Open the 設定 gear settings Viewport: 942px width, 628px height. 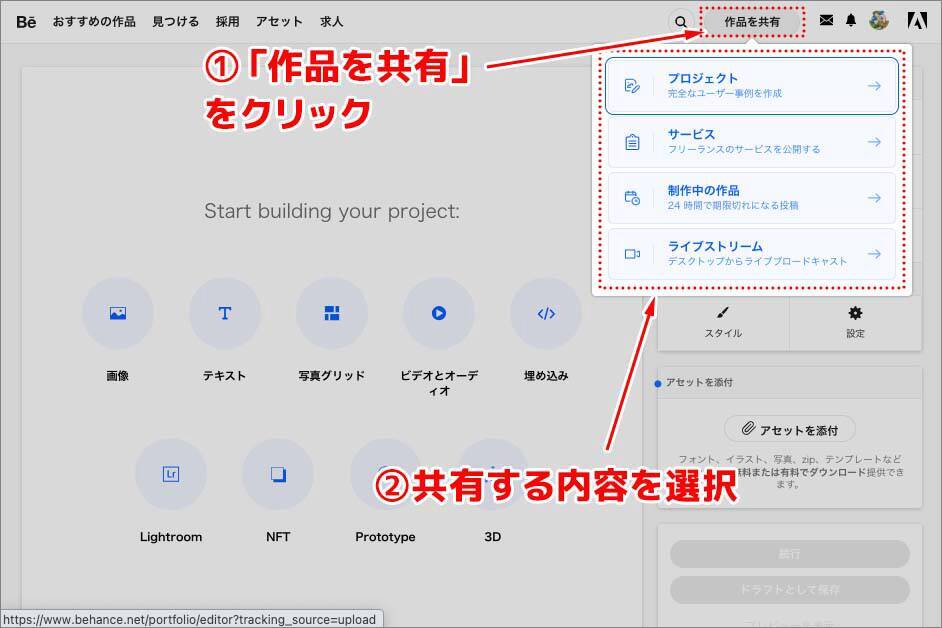tap(855, 322)
